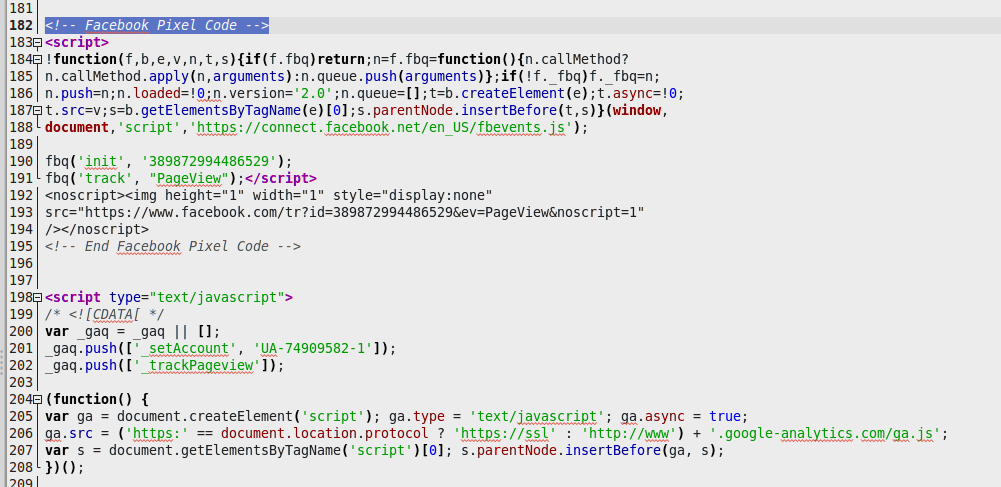Click the CDATA comment on line 199

105,315
